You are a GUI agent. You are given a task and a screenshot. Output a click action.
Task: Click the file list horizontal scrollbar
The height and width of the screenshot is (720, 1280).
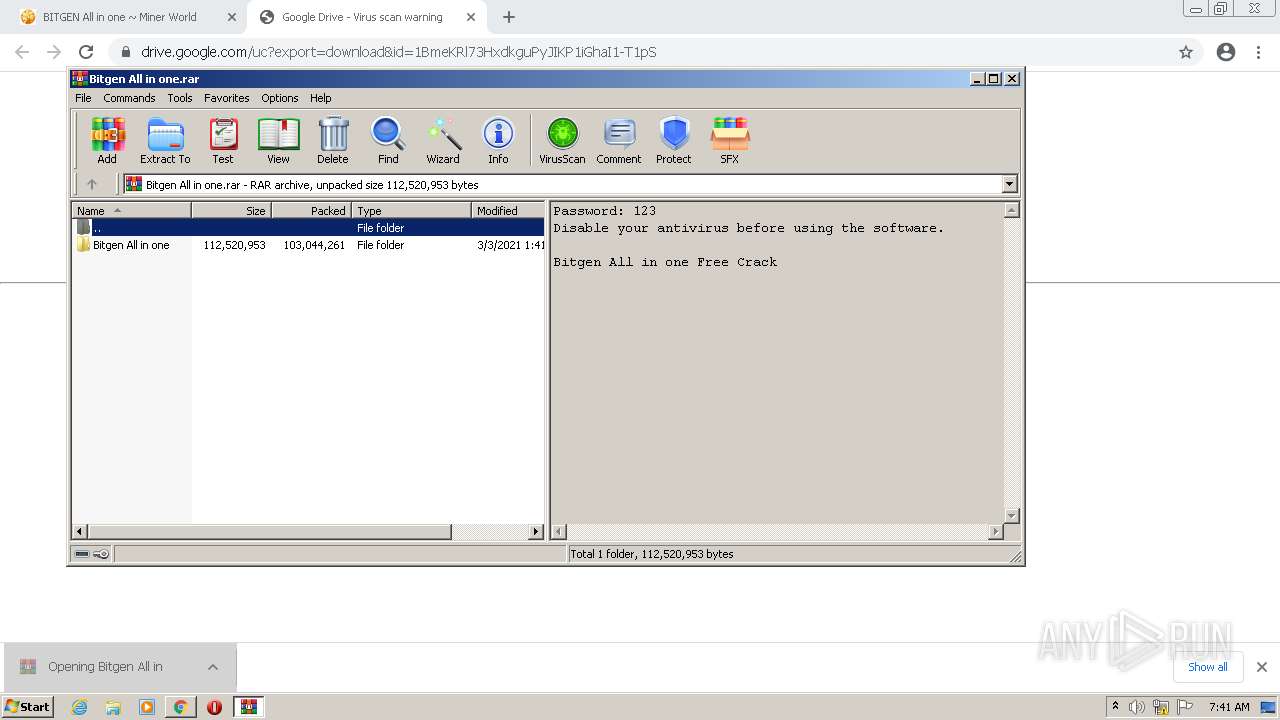pos(270,532)
